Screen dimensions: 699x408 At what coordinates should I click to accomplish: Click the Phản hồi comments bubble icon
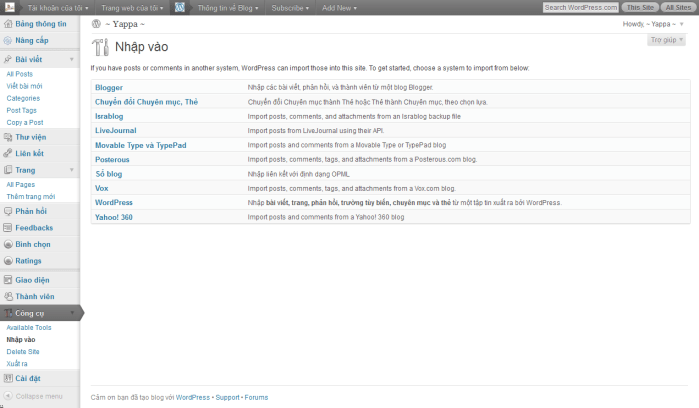pos(8,211)
